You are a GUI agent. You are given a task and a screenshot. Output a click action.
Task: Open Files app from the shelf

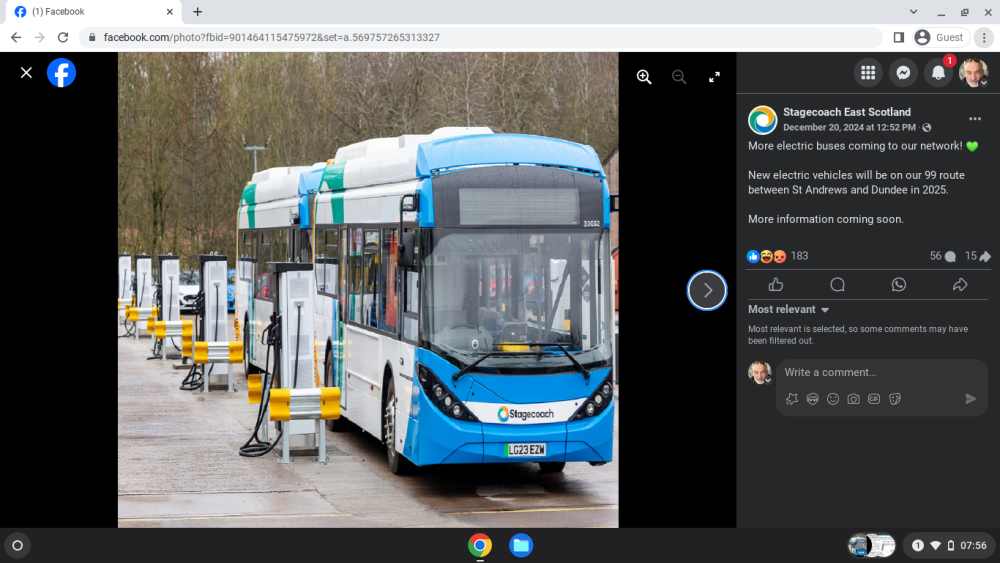tap(521, 546)
